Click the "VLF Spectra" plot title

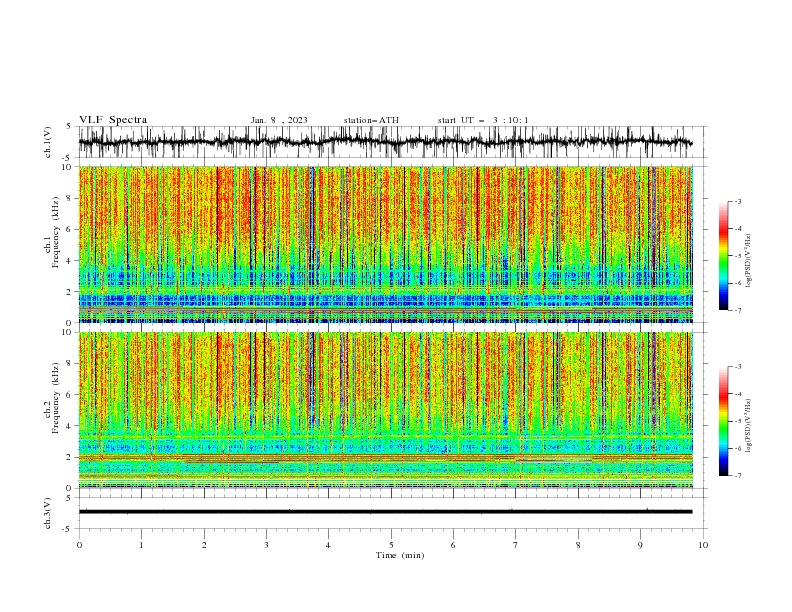113,120
